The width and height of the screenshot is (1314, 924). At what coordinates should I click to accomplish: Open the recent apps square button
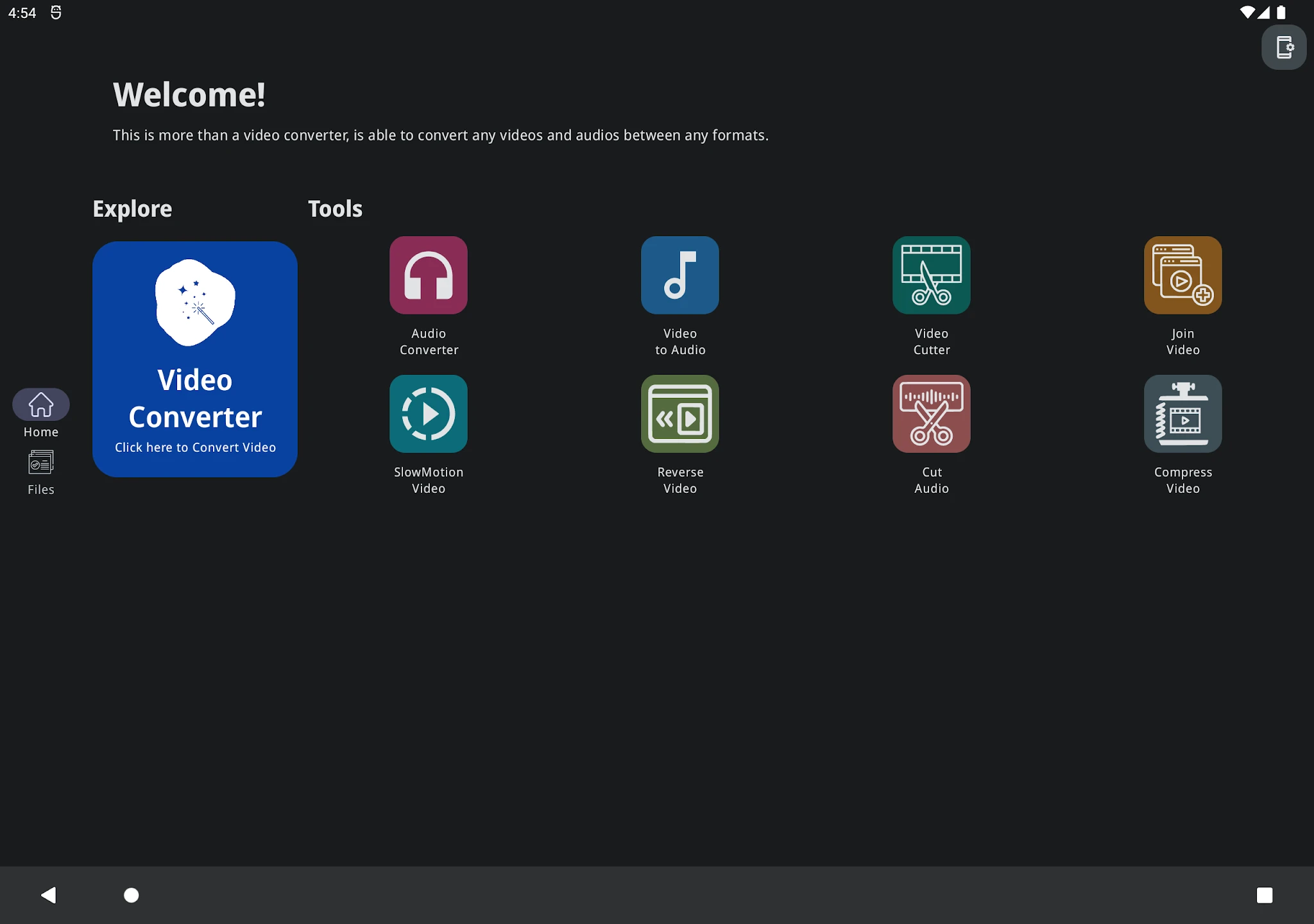coord(1265,895)
